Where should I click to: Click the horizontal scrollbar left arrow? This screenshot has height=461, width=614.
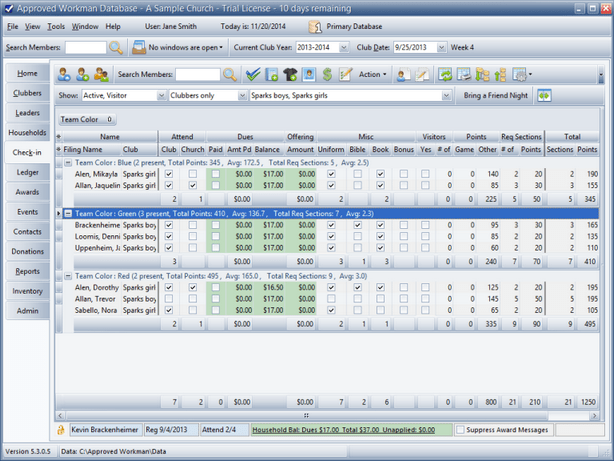(60, 415)
